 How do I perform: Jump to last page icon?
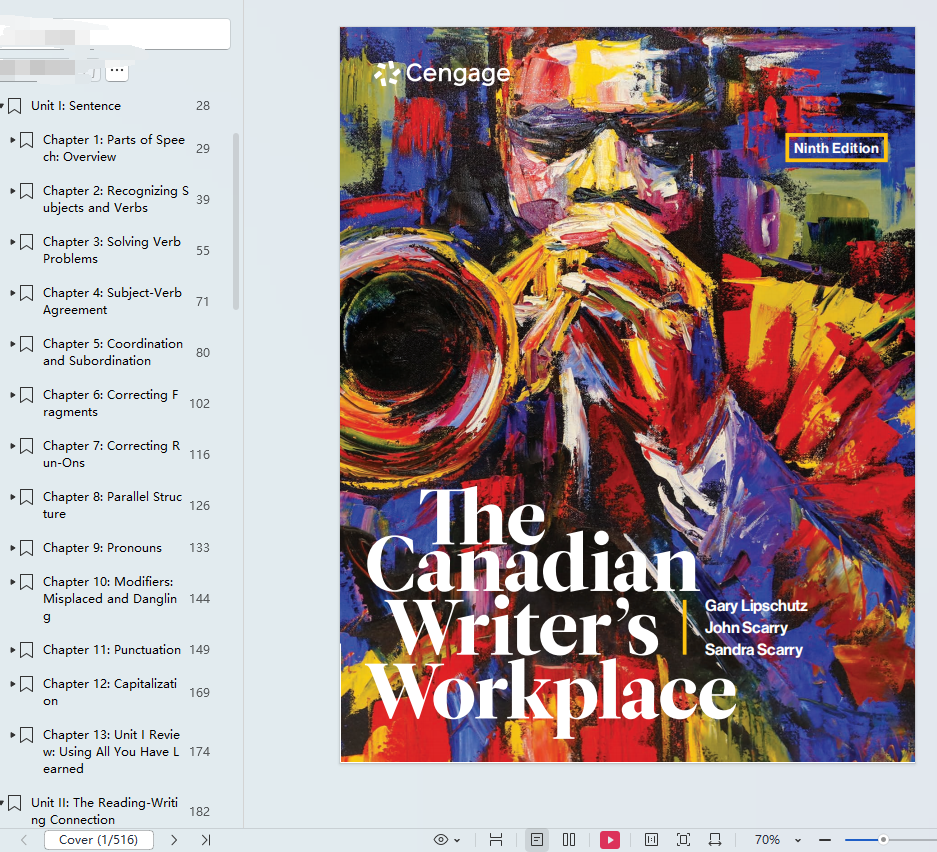[206, 839]
